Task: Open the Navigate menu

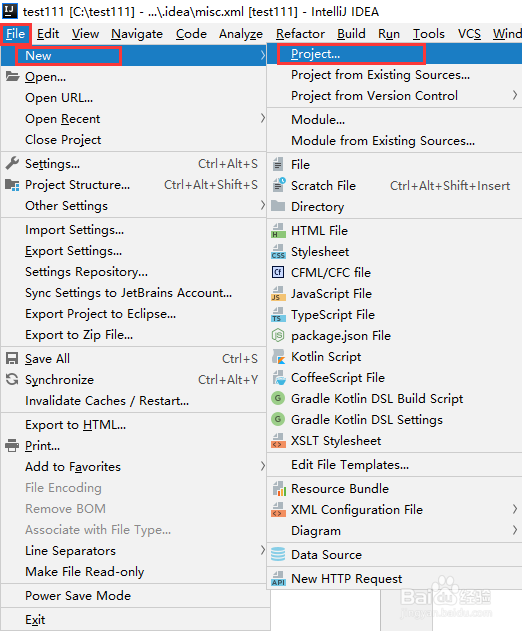Action: click(x=137, y=34)
